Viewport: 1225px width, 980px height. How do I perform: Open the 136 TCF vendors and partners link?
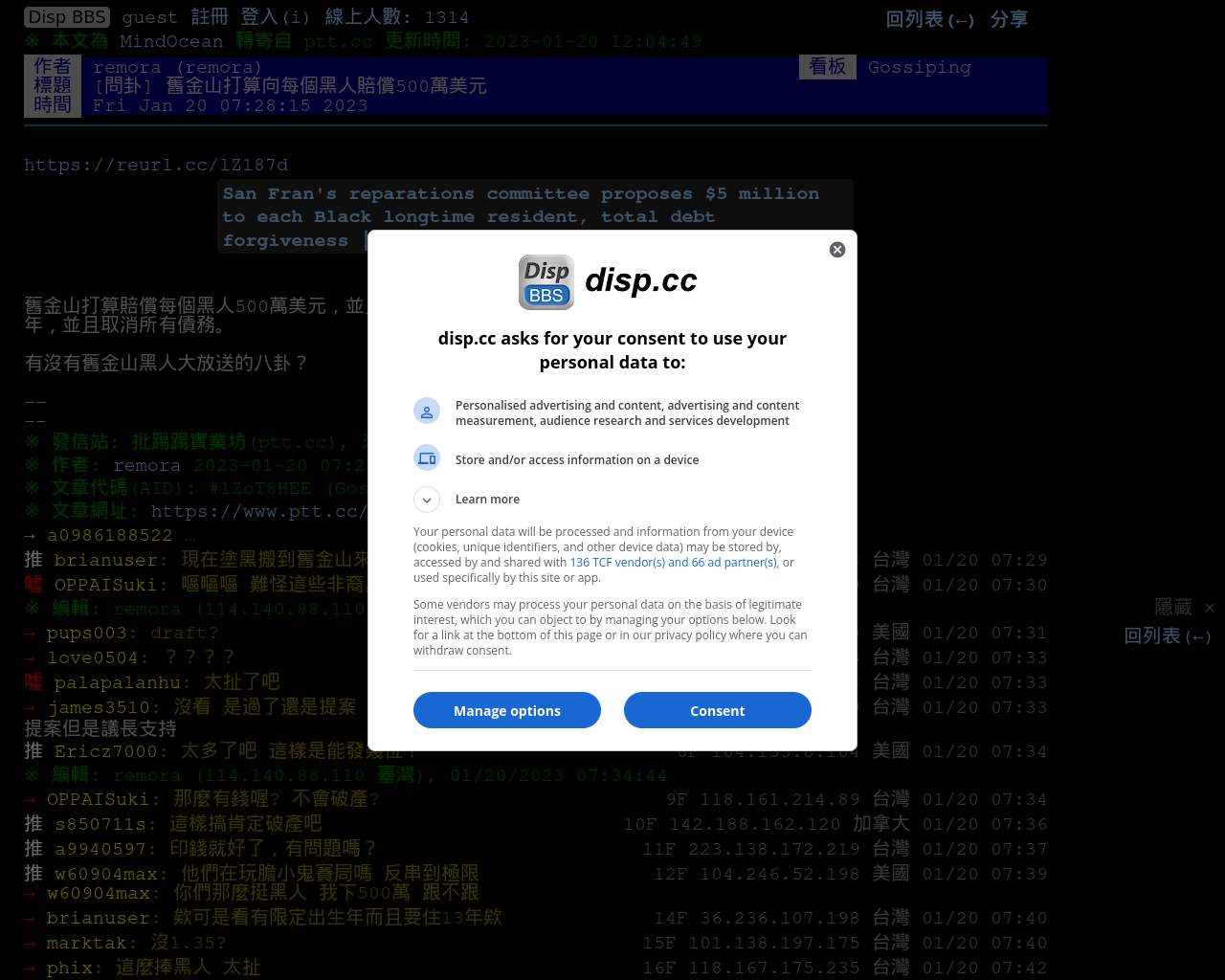click(x=674, y=563)
